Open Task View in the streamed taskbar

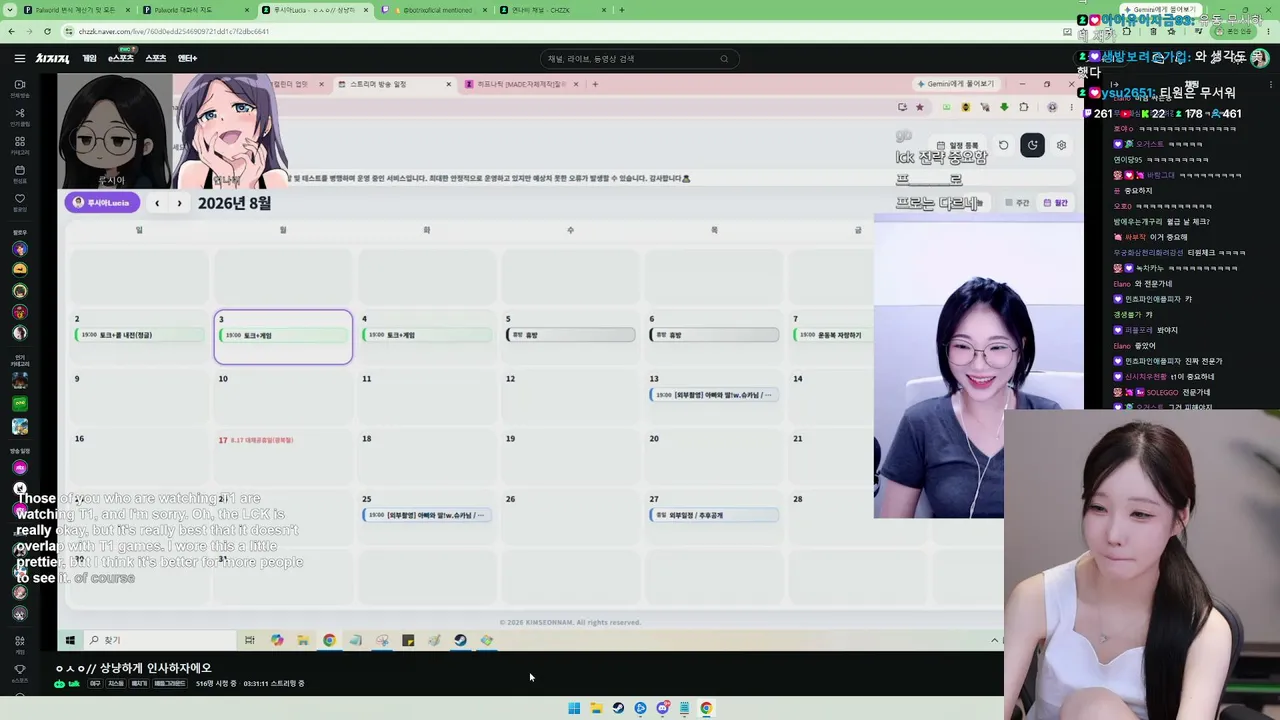[249, 640]
